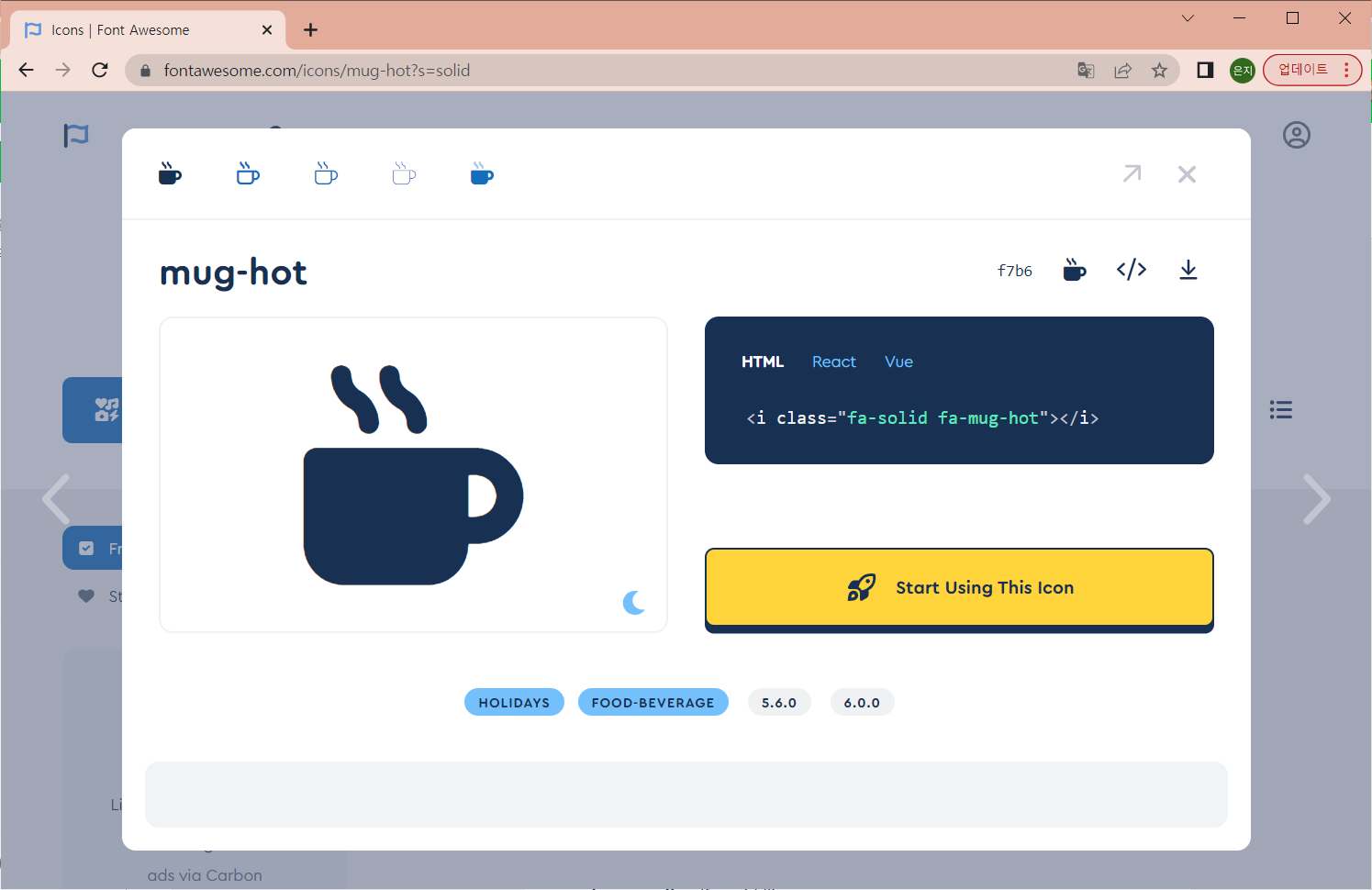Image resolution: width=1372 pixels, height=890 pixels.
Task: Click the browser back arrow
Action: [x=27, y=70]
